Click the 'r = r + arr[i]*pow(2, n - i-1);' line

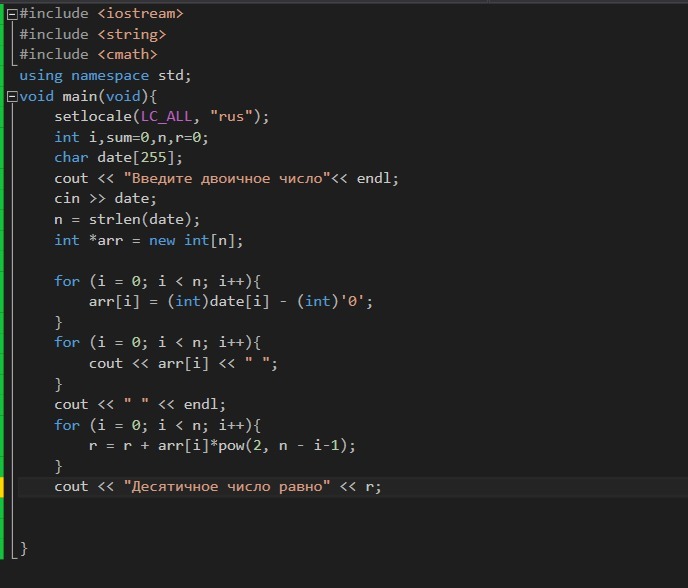click(x=222, y=445)
